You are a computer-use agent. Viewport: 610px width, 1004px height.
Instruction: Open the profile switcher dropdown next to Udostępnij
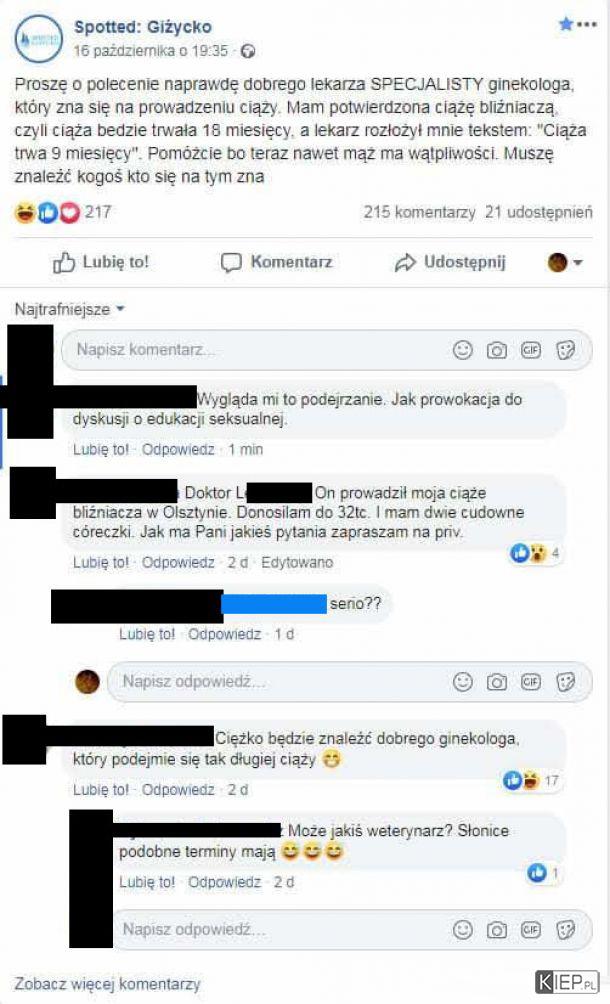(565, 262)
